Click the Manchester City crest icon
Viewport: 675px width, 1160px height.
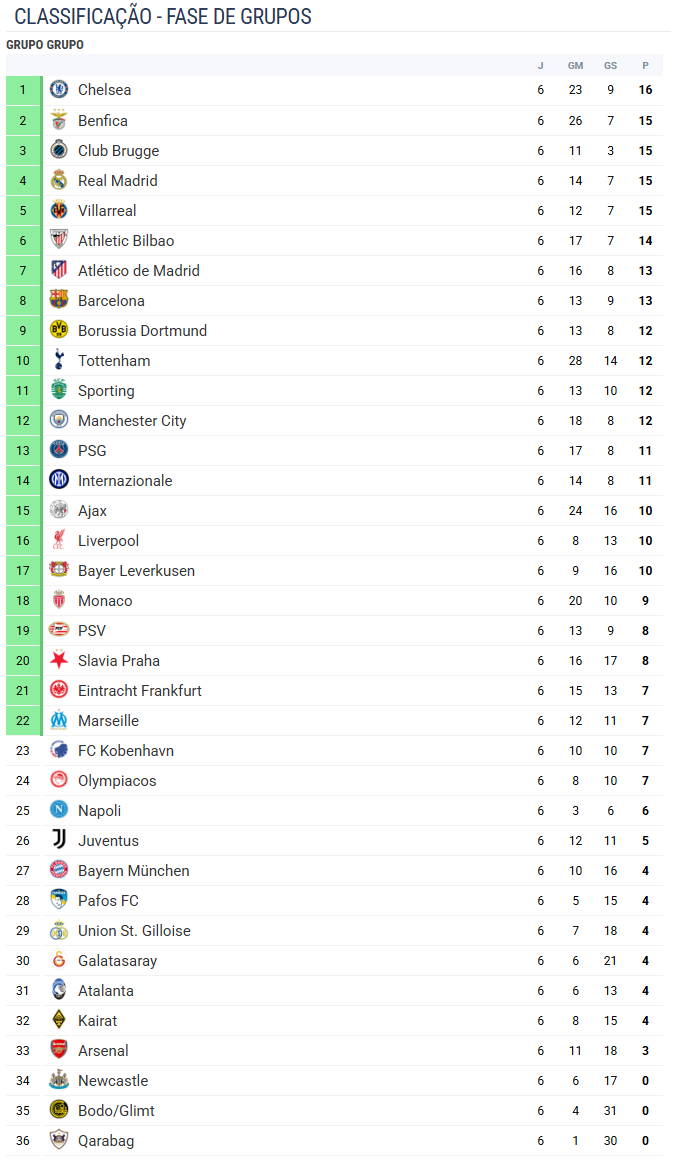[59, 420]
